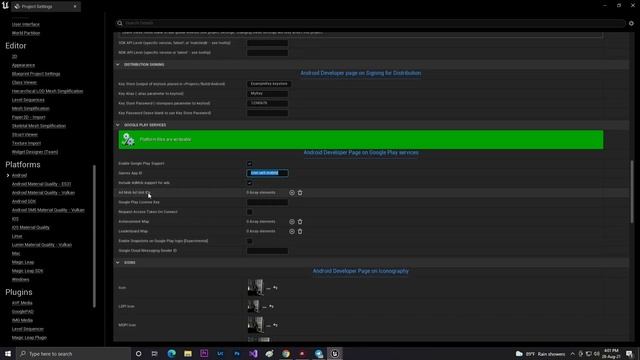This screenshot has height=360, width=640.
Task: Clear the Leaderboard Map array
Action: point(300,231)
